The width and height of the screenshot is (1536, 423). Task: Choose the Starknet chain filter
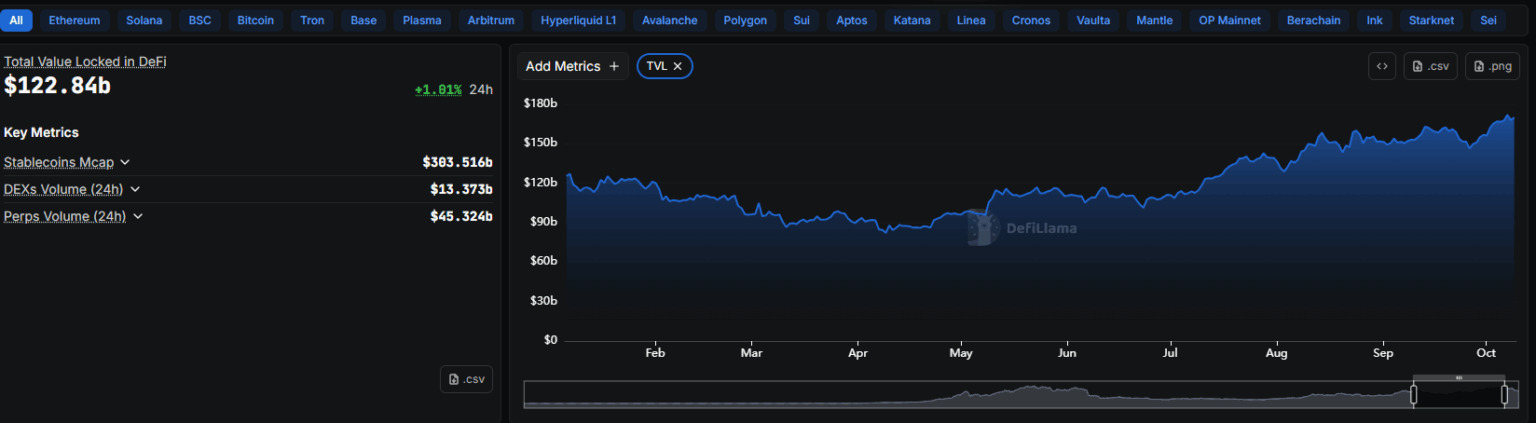(1431, 20)
